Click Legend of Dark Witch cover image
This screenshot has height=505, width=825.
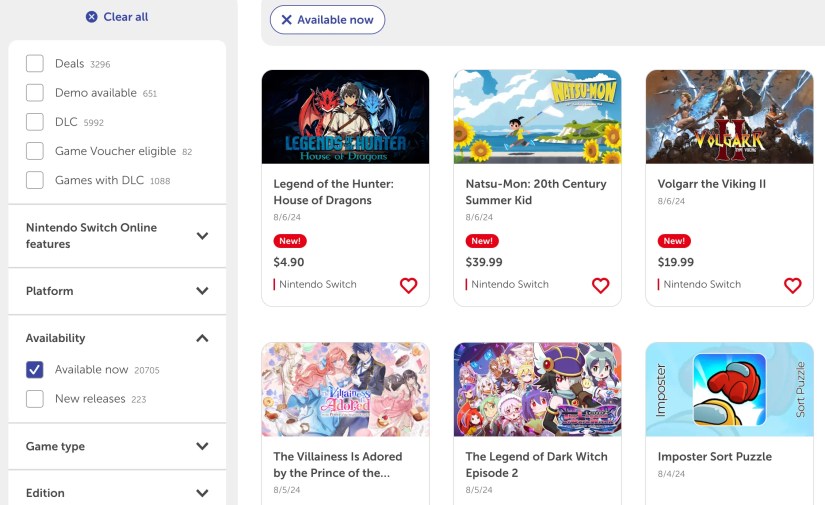(x=537, y=389)
